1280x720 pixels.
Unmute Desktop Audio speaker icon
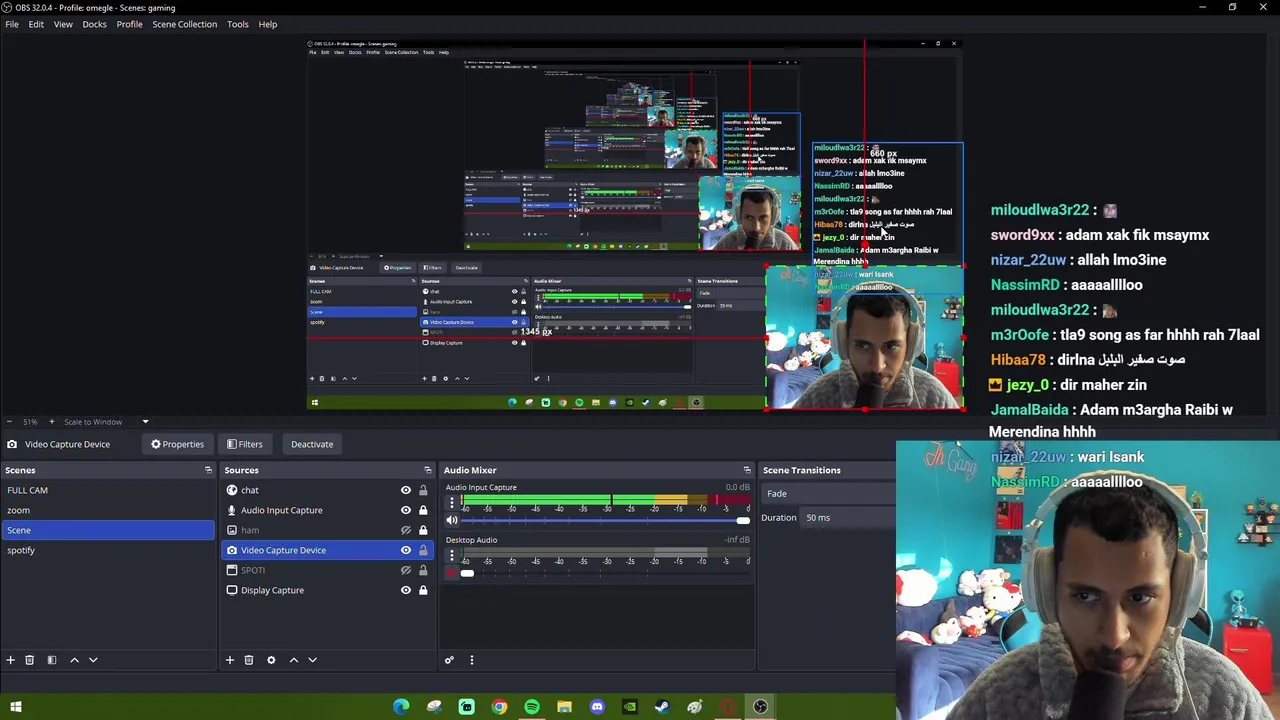452,573
